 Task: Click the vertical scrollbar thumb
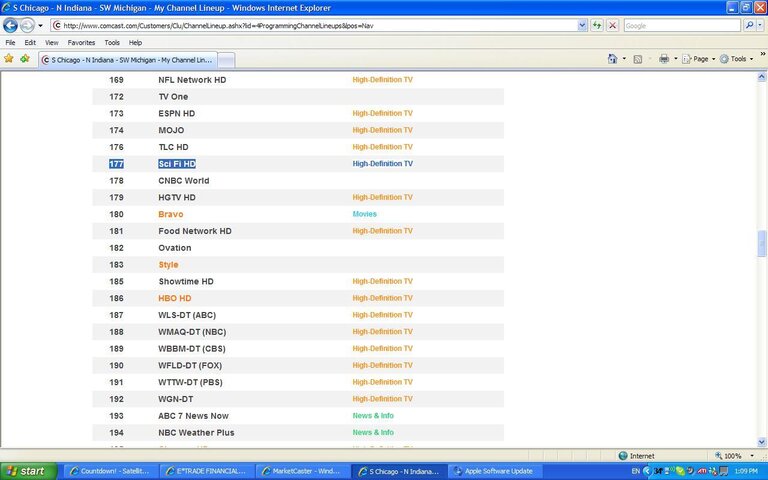point(762,243)
